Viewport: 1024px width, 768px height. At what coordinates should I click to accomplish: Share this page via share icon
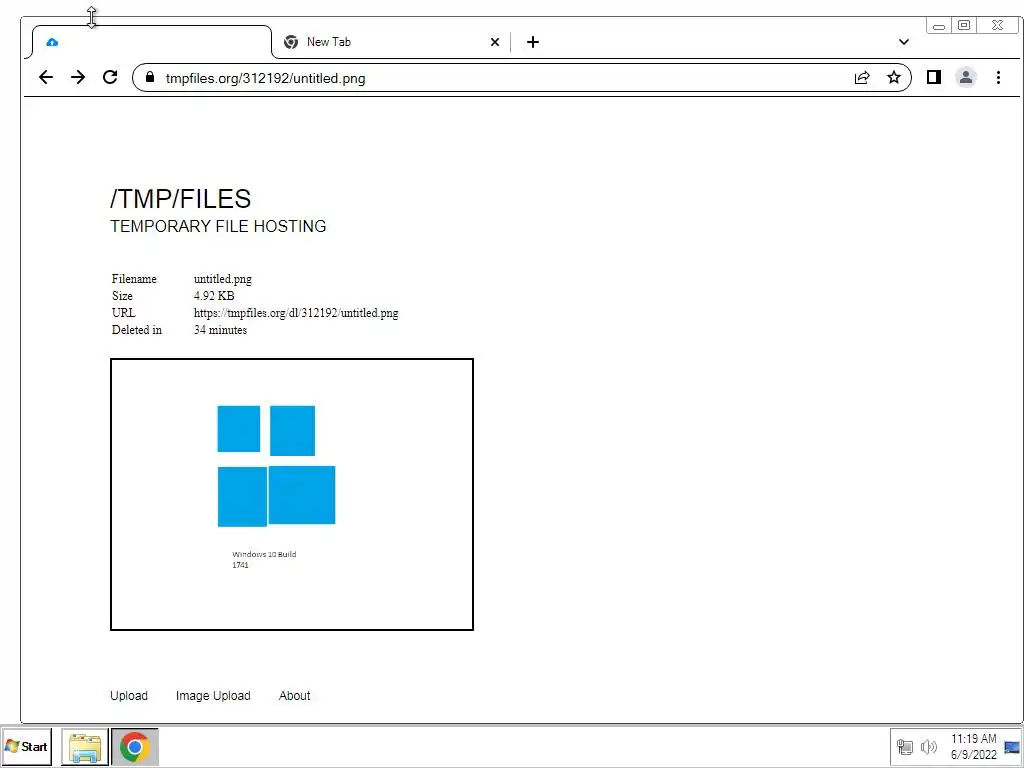861,78
